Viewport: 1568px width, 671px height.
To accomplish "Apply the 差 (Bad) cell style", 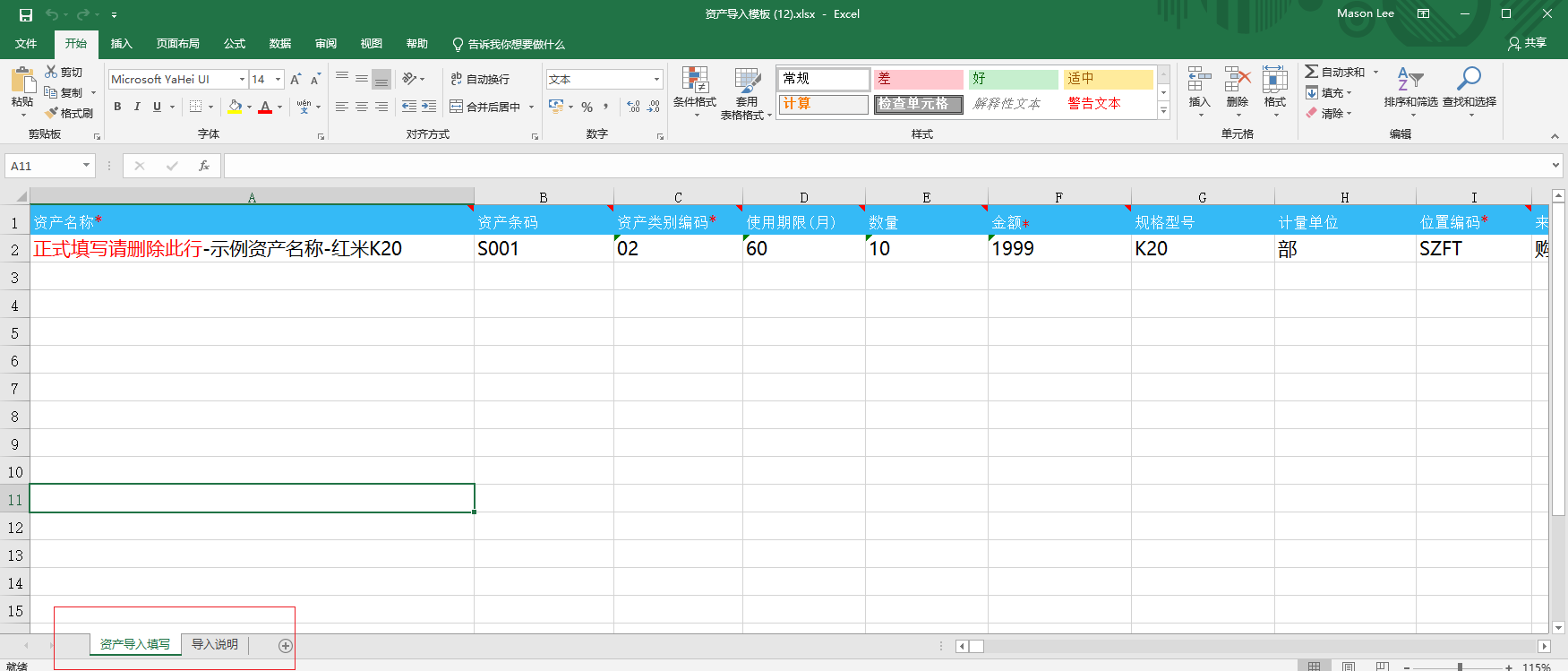I will [x=919, y=79].
